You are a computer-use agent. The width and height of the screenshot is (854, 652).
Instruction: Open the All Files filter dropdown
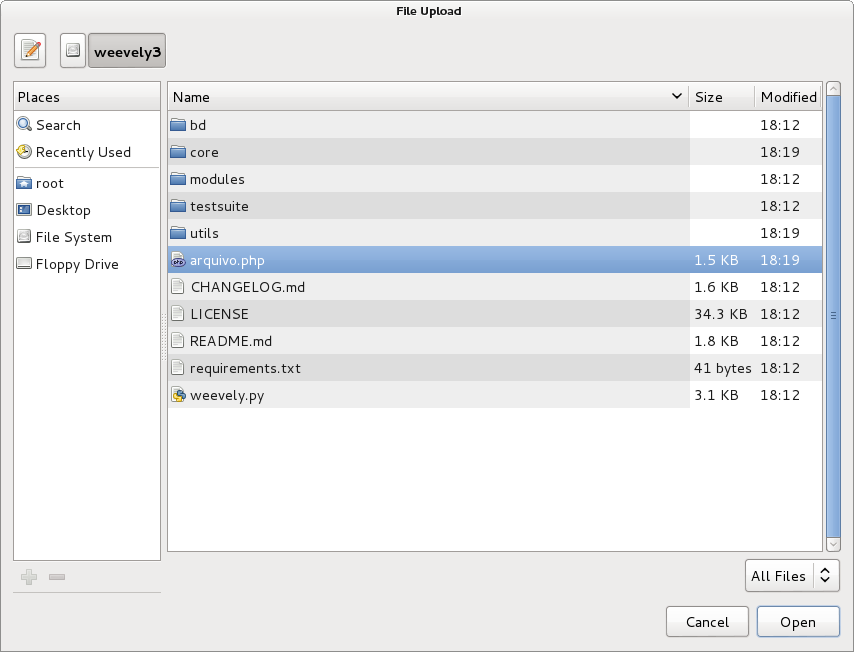tap(791, 575)
